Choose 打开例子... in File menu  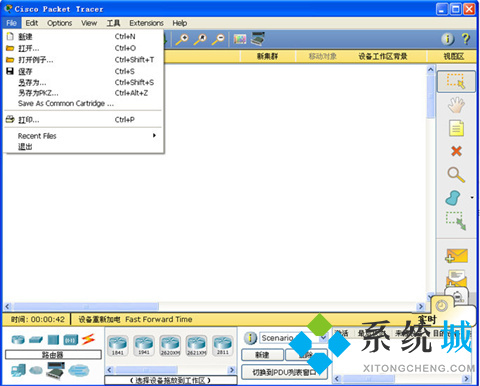(83, 60)
